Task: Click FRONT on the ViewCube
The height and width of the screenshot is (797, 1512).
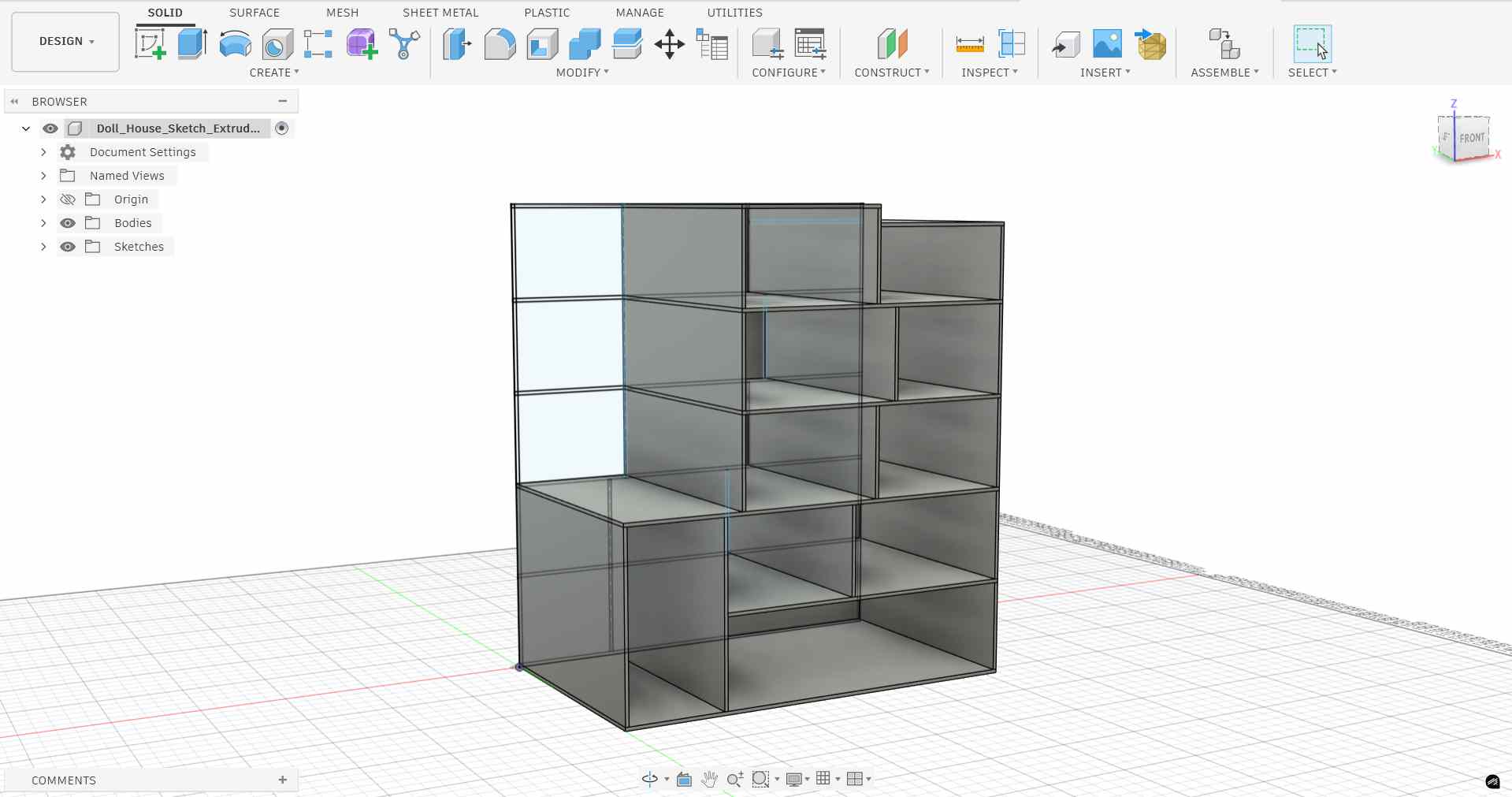Action: (1472, 137)
